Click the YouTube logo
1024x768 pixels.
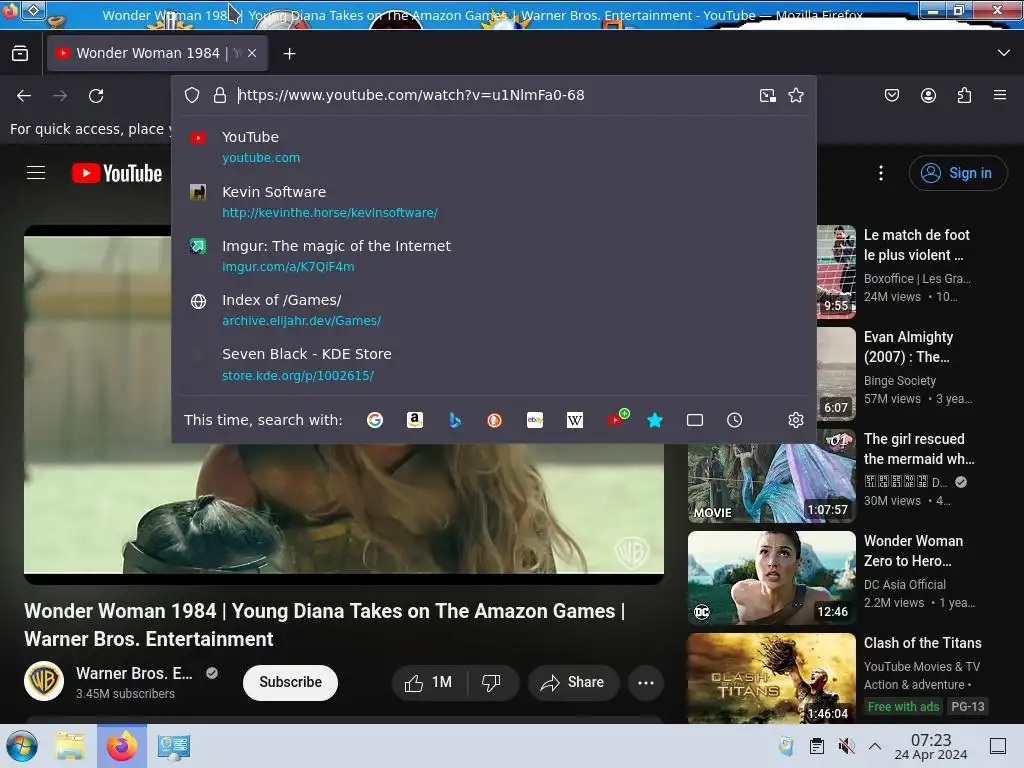[117, 173]
